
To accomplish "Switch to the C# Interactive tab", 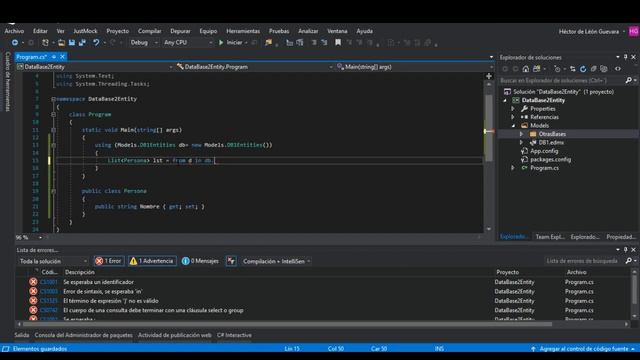I will click(x=234, y=335).
